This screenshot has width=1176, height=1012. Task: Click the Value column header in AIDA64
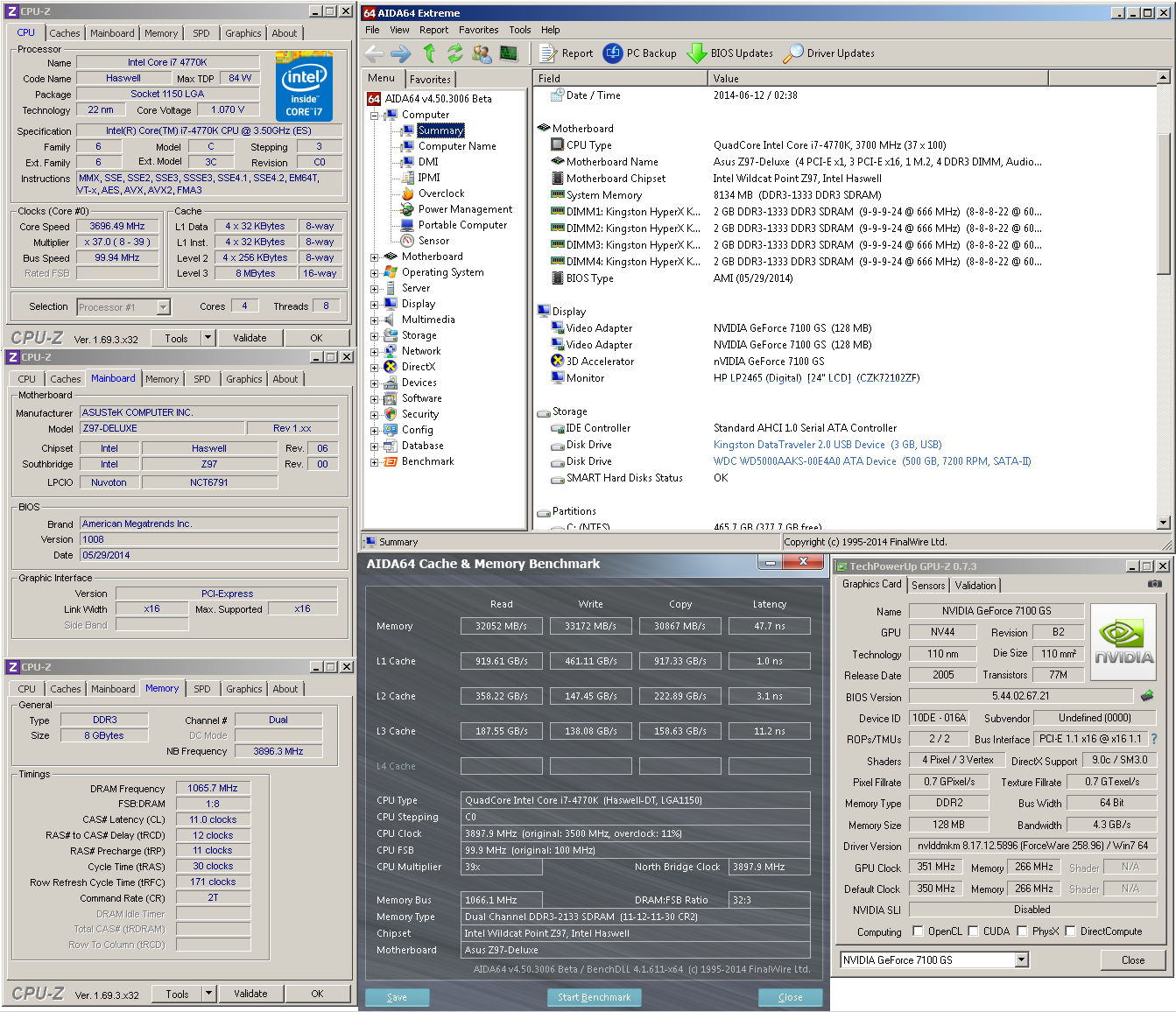point(877,78)
